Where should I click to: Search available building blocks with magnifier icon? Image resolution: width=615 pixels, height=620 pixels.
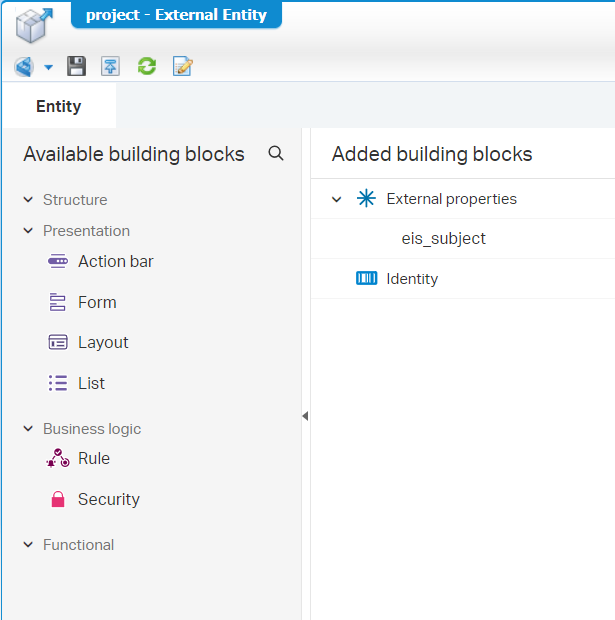276,154
